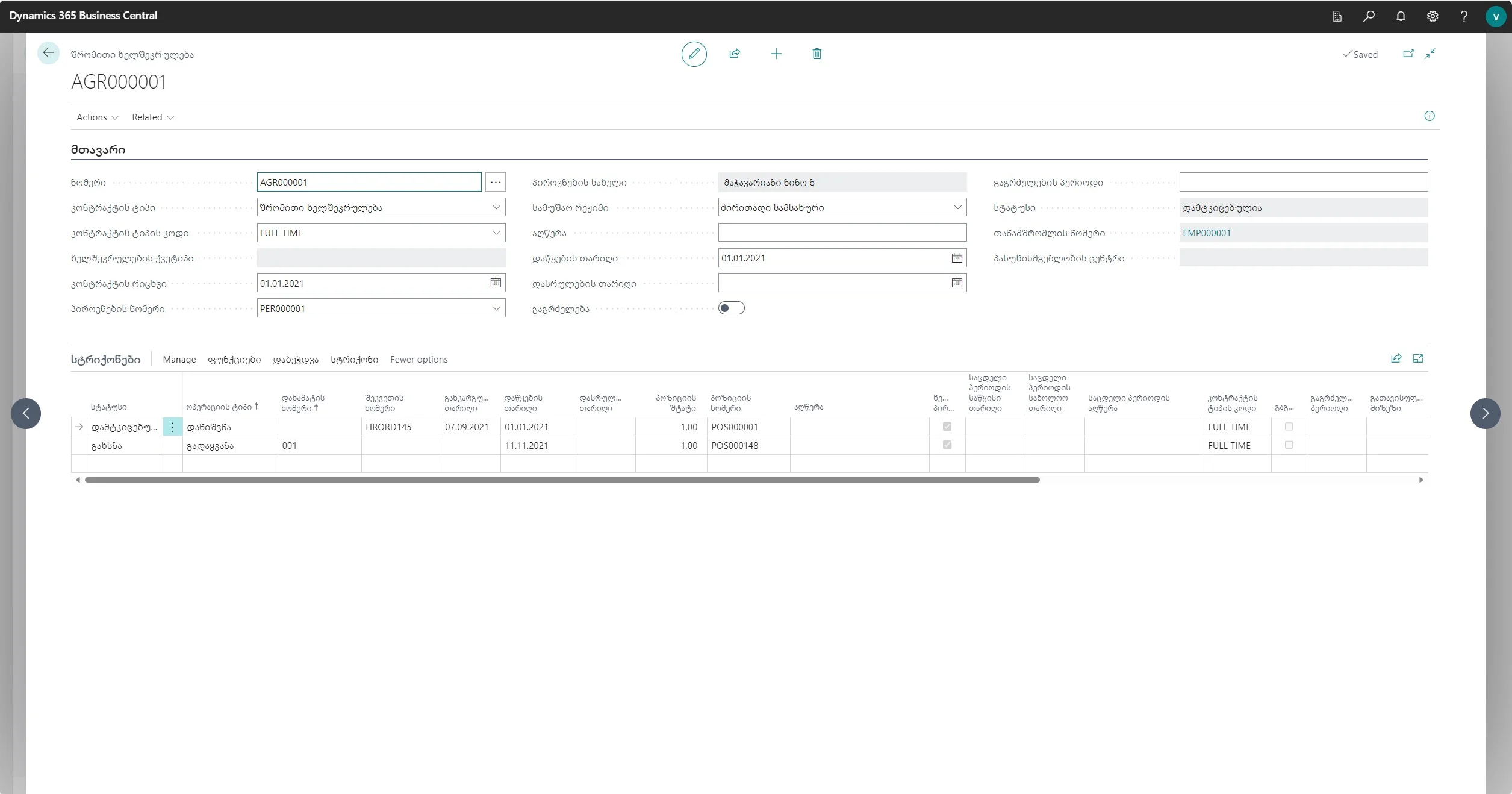Click the pencil edit icon

coord(694,54)
